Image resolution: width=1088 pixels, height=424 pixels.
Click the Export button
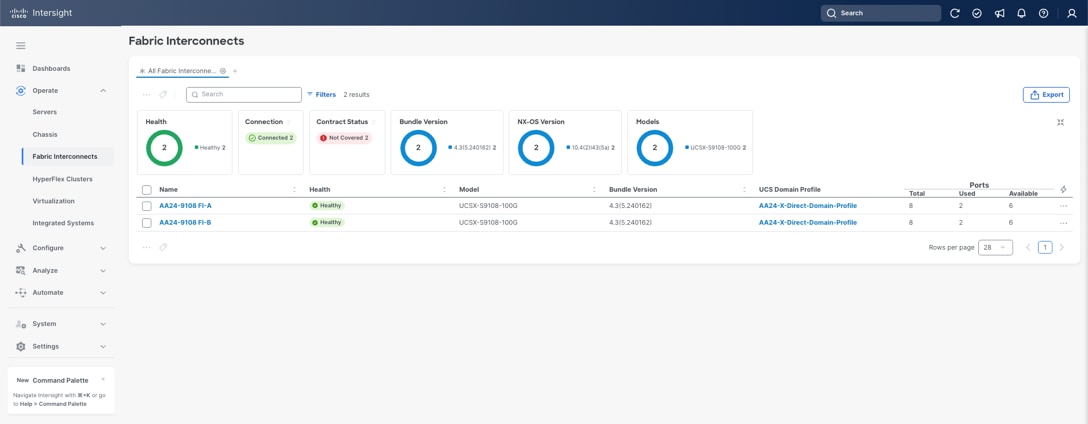1046,94
